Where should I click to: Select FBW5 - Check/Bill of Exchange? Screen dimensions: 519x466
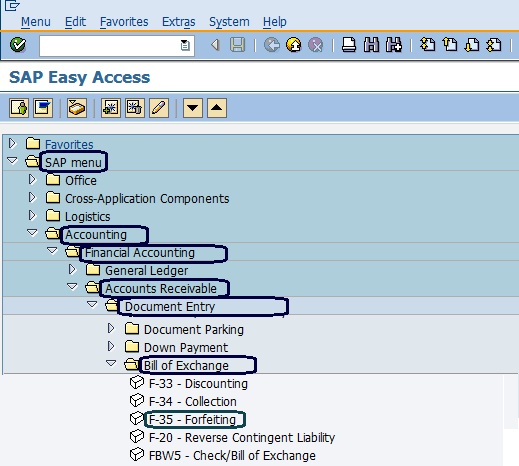[x=232, y=456]
